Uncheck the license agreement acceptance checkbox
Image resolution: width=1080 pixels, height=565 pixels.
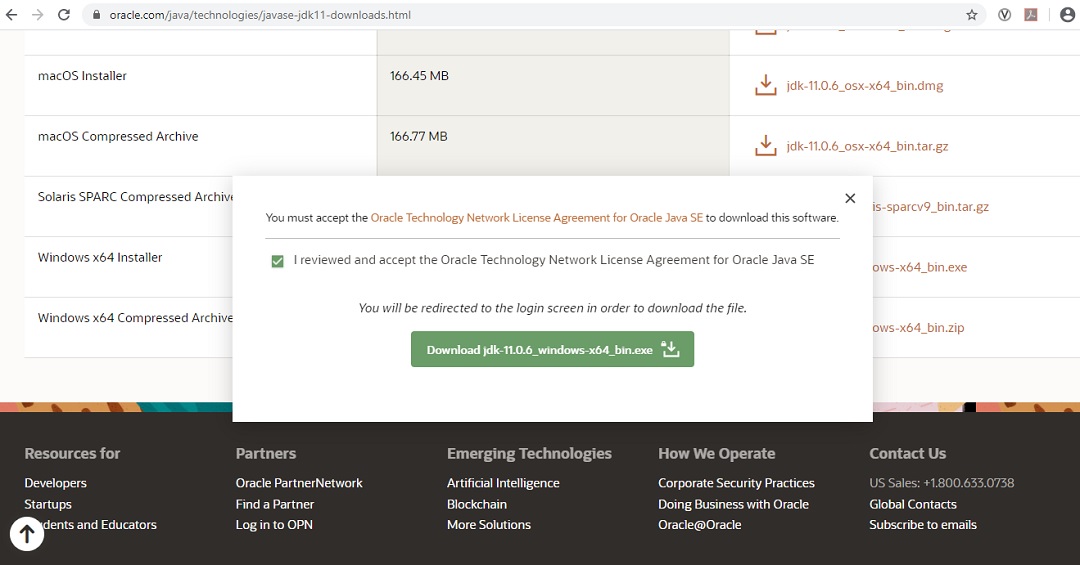278,261
